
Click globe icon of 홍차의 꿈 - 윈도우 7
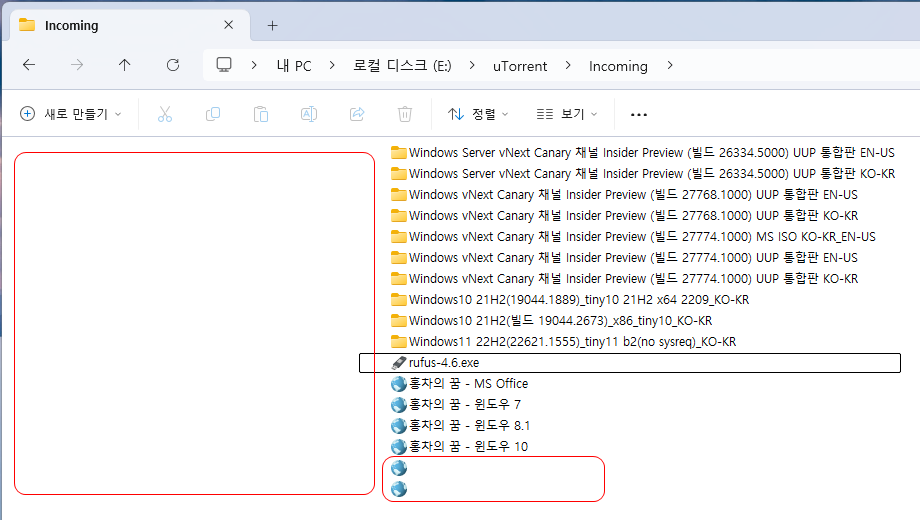(398, 405)
